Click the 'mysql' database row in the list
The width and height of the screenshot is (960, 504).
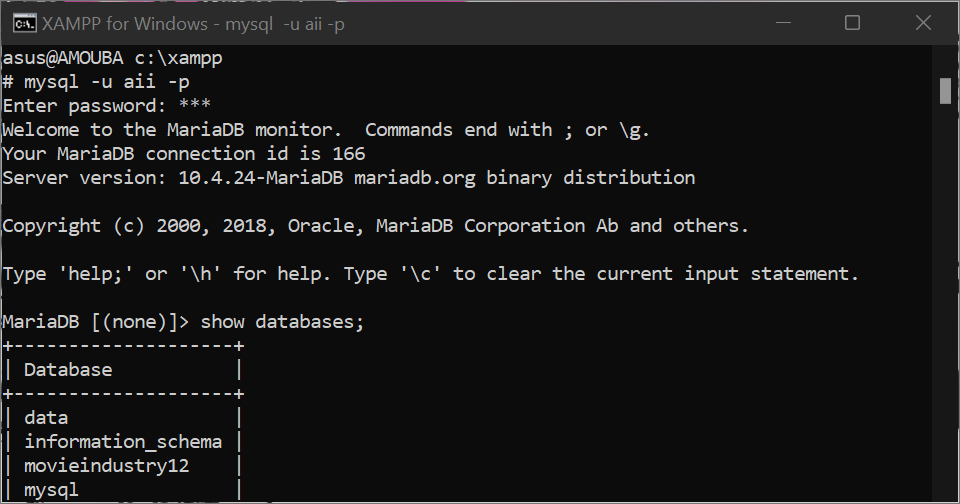(52, 490)
